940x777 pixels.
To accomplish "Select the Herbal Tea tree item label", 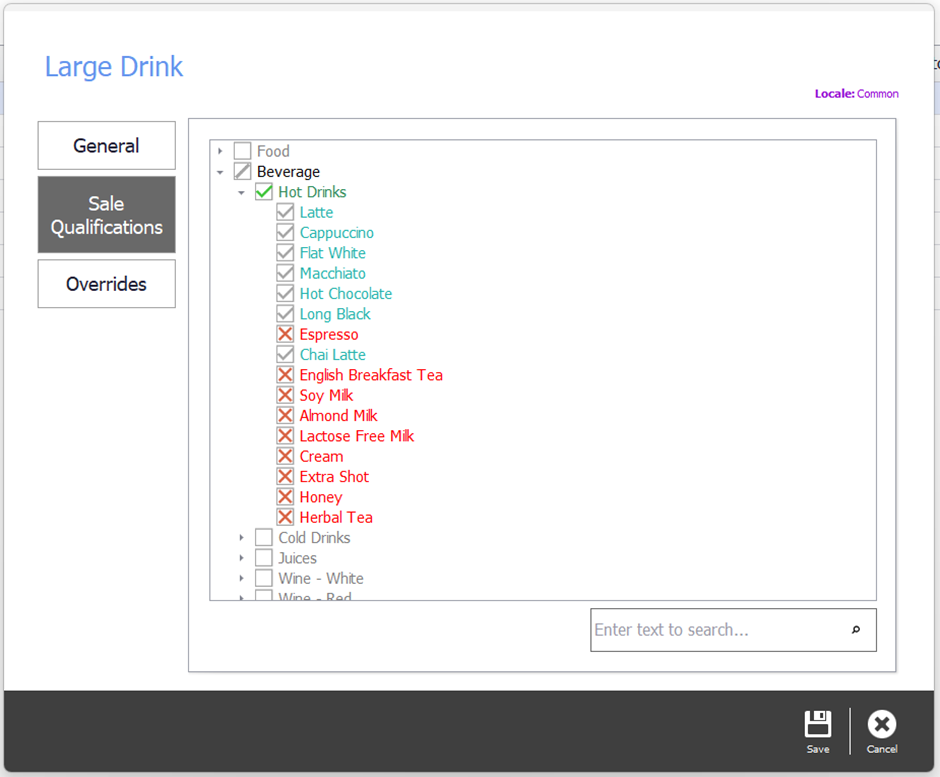I will (336, 518).
